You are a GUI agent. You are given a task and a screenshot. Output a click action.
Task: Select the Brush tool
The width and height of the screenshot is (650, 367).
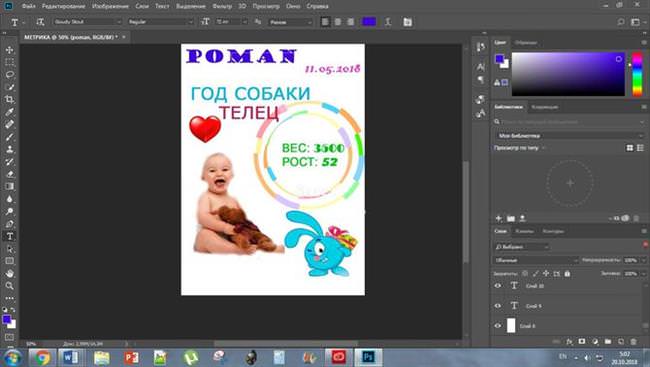tap(10, 137)
